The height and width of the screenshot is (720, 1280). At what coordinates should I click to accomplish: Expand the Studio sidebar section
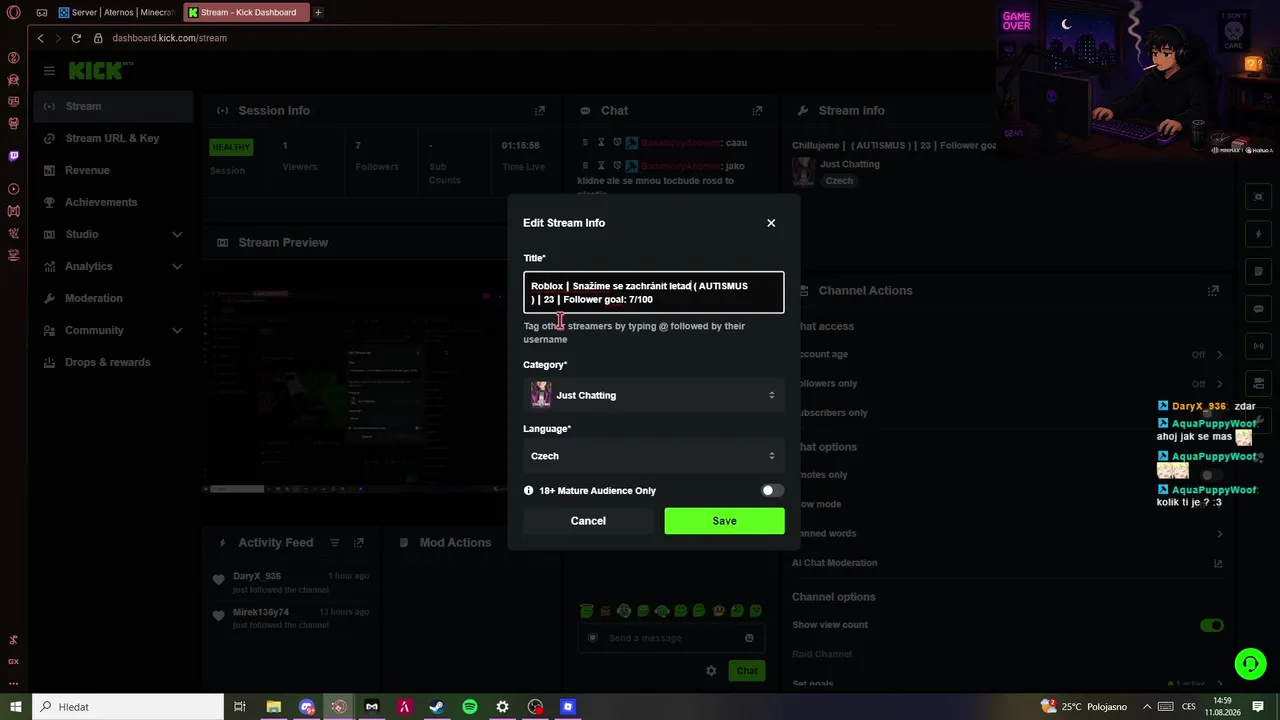pyautogui.click(x=177, y=235)
